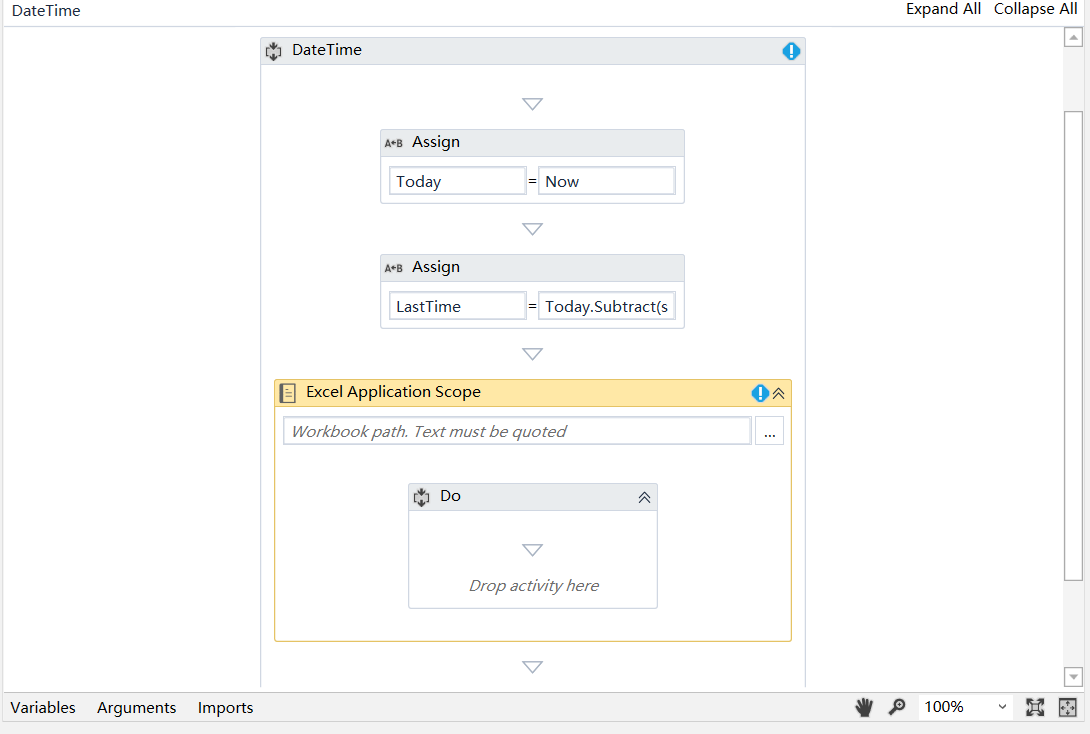The width and height of the screenshot is (1090, 734).
Task: Click the vertical scrollbar down arrow
Action: coord(1073,677)
